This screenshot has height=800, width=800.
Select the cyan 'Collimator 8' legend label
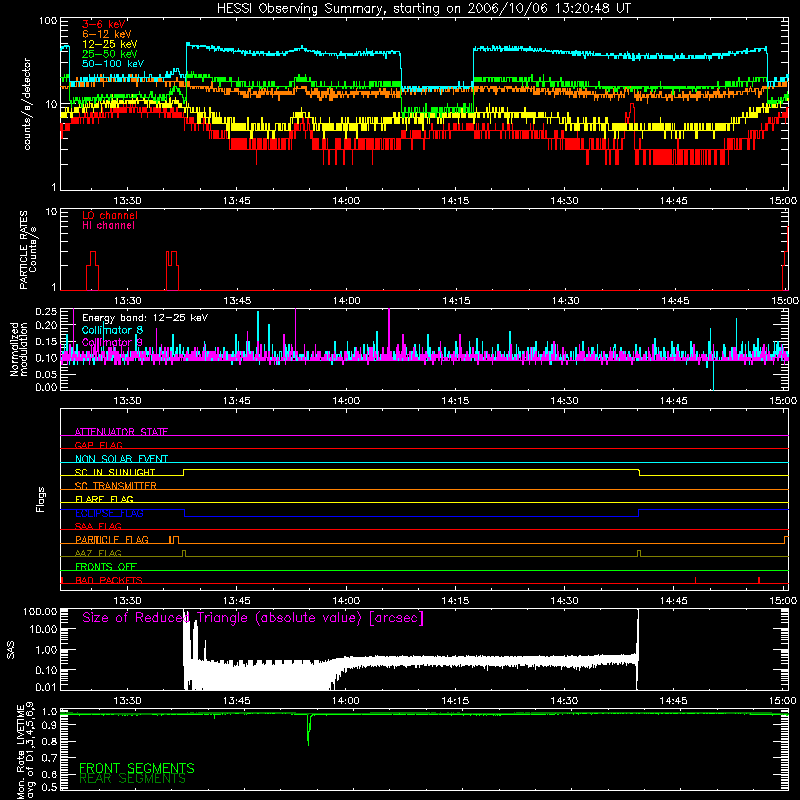click(112, 330)
